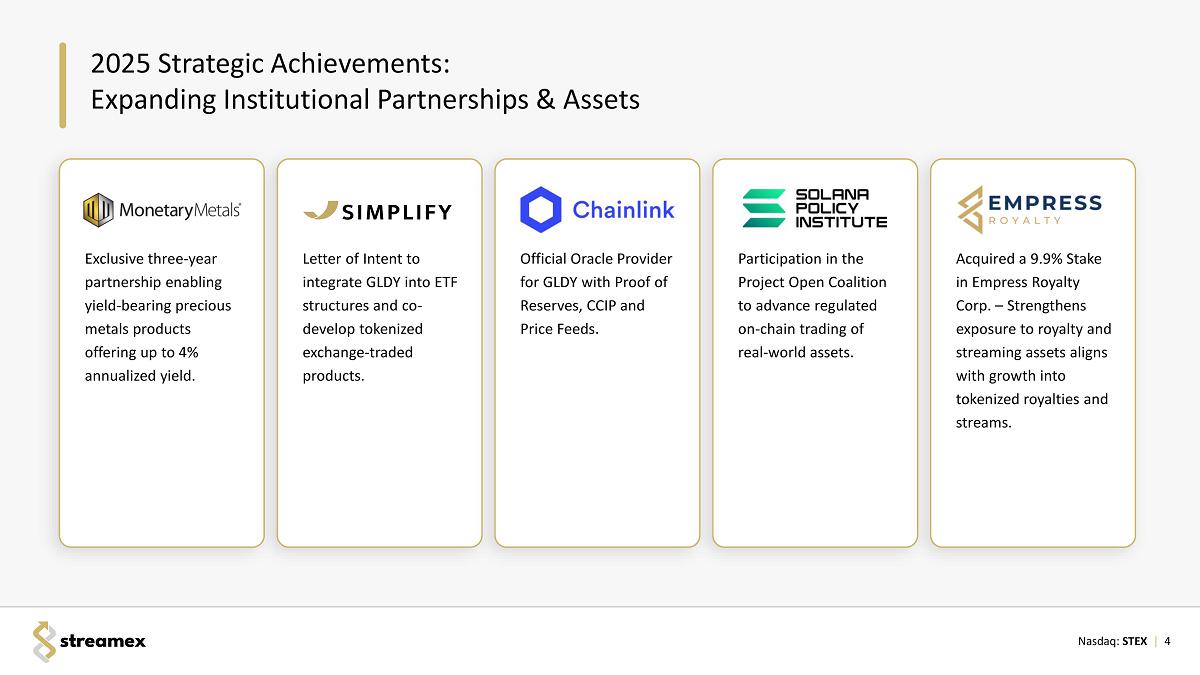
Task: Select the exclusive three-year partnership description
Action: coord(158,317)
